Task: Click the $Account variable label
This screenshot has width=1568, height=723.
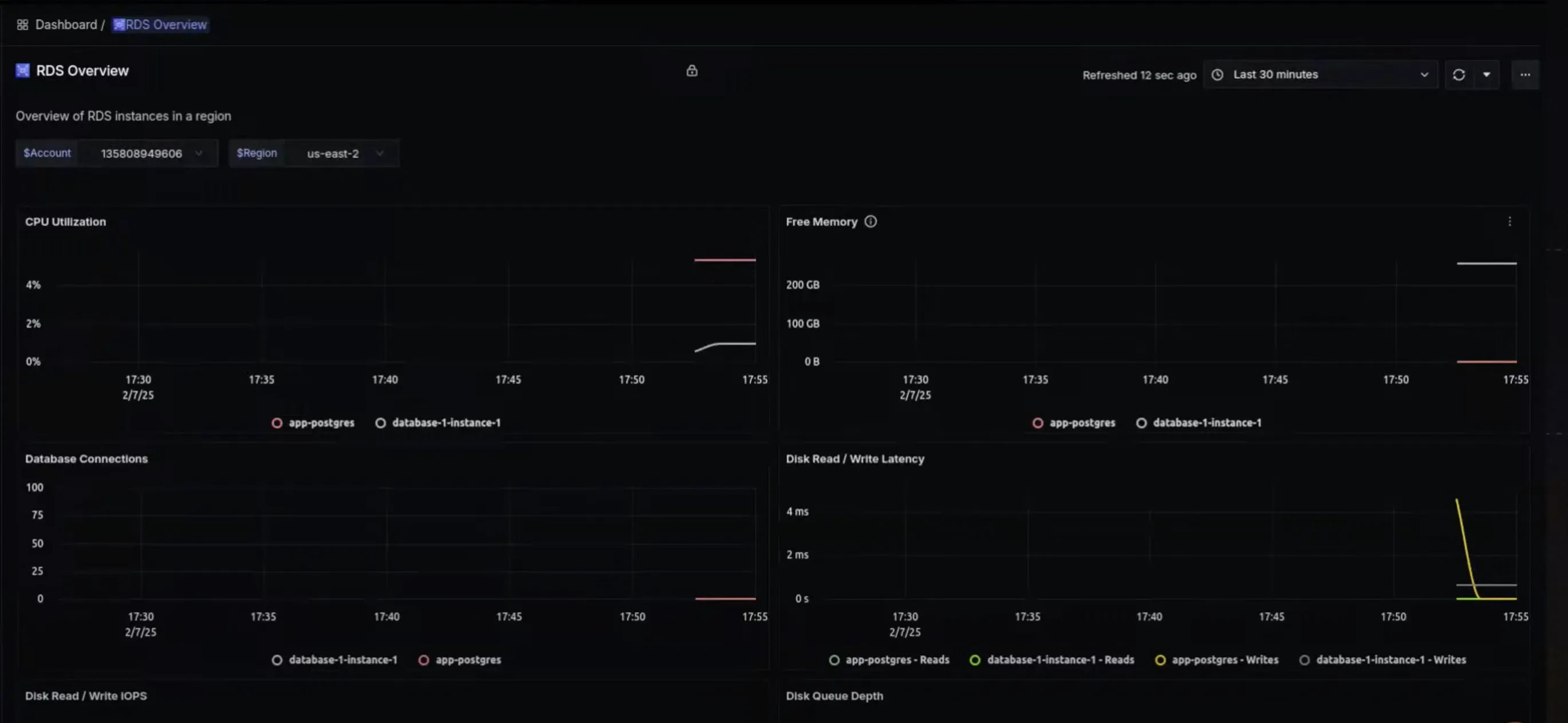Action: 47,153
